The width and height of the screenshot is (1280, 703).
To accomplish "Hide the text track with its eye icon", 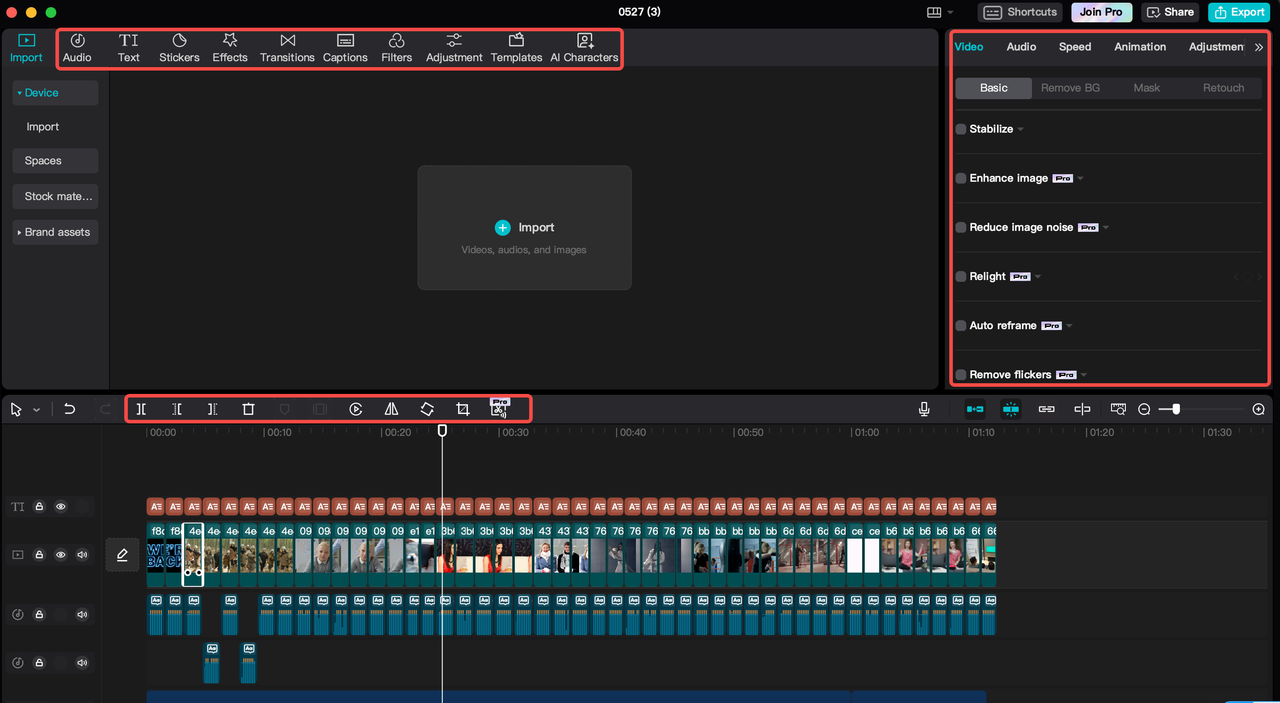I will 61,507.
